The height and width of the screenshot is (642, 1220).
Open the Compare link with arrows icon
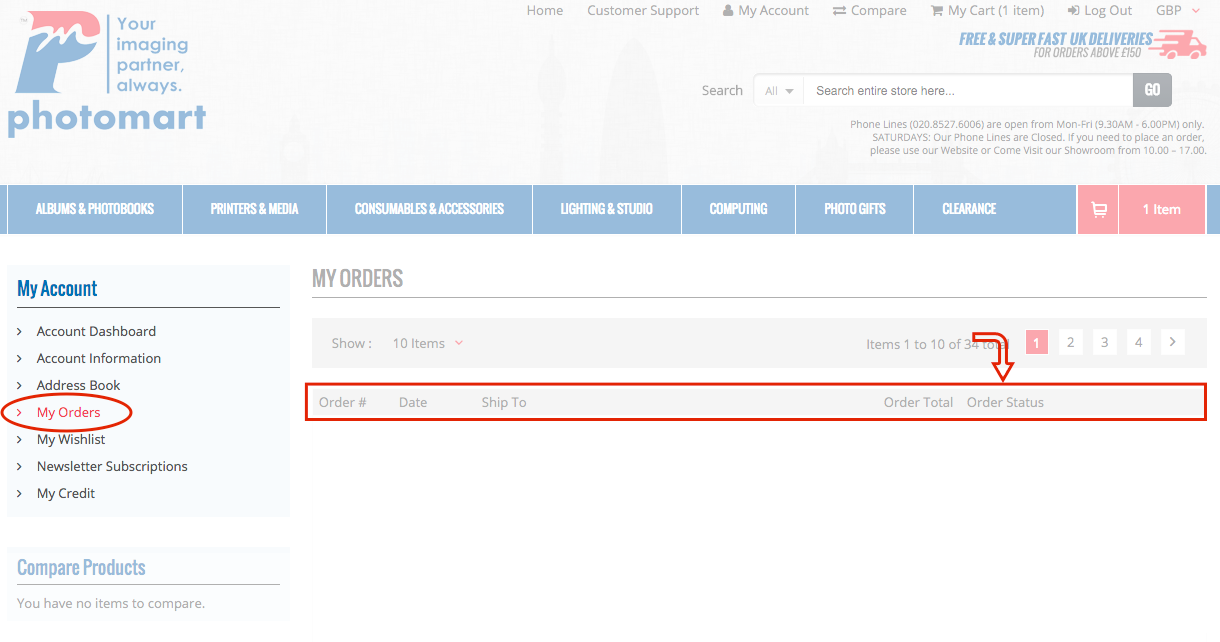tap(869, 11)
